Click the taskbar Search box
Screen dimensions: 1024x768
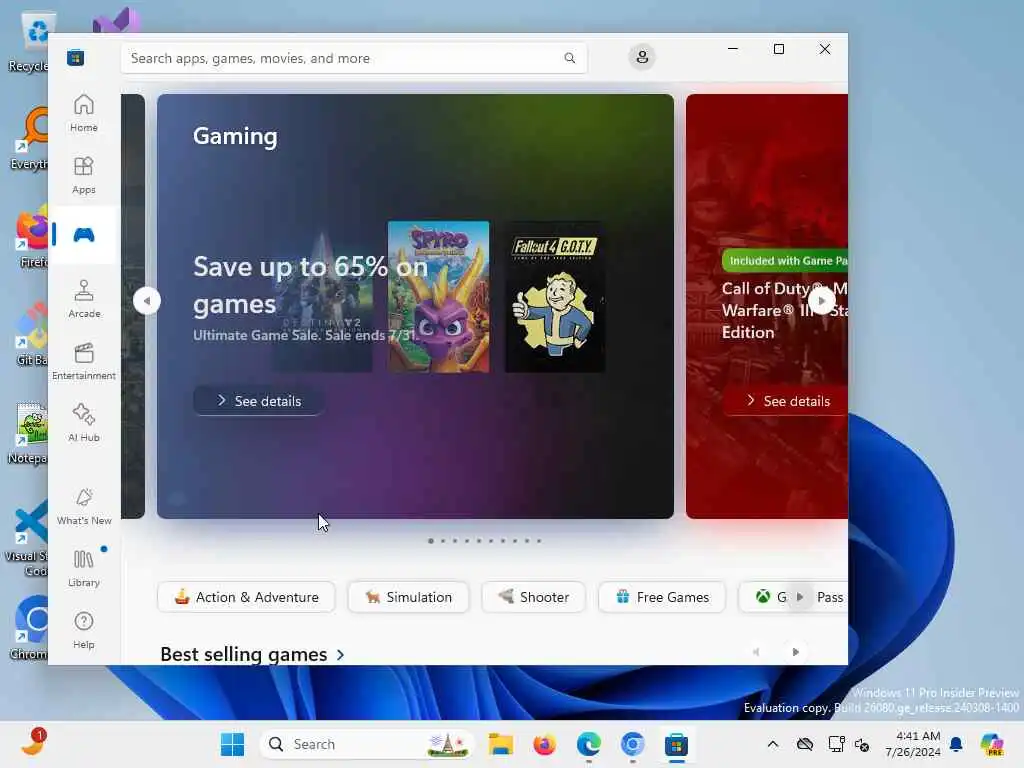point(367,744)
